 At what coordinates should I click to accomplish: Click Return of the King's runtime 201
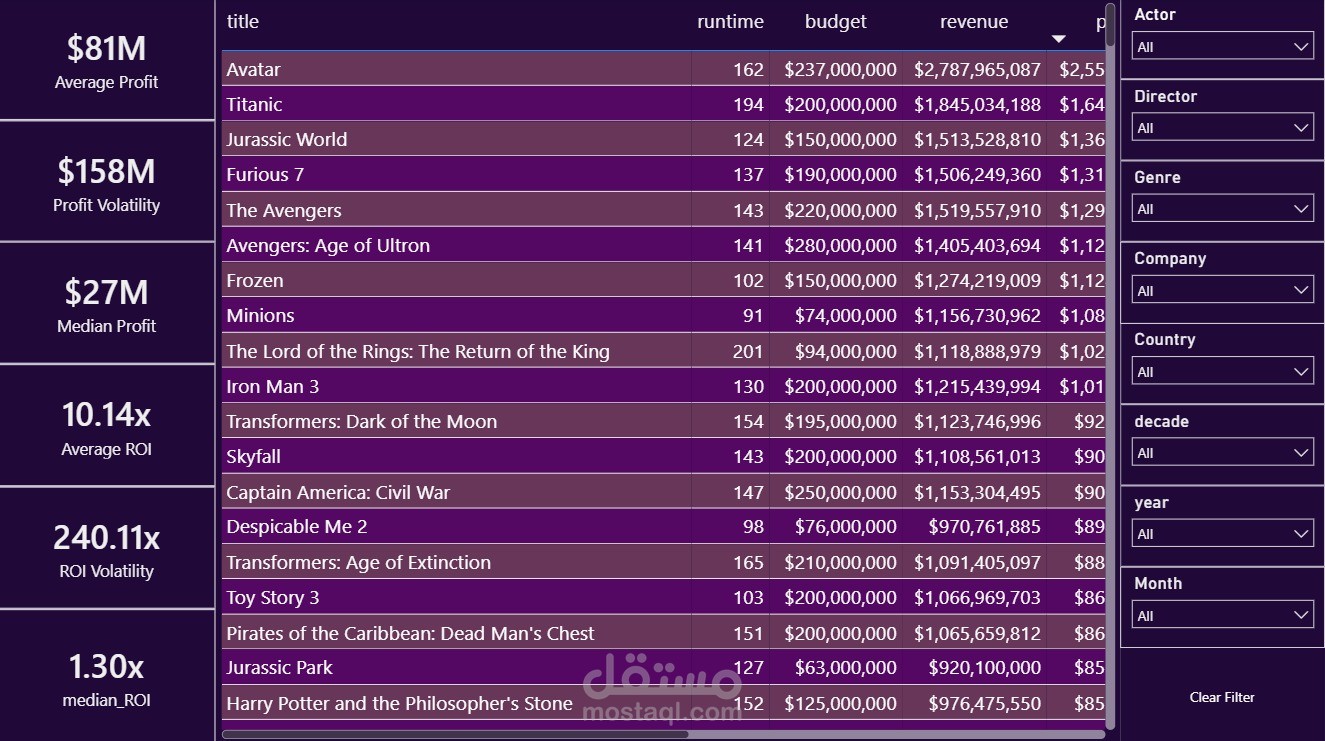click(748, 351)
